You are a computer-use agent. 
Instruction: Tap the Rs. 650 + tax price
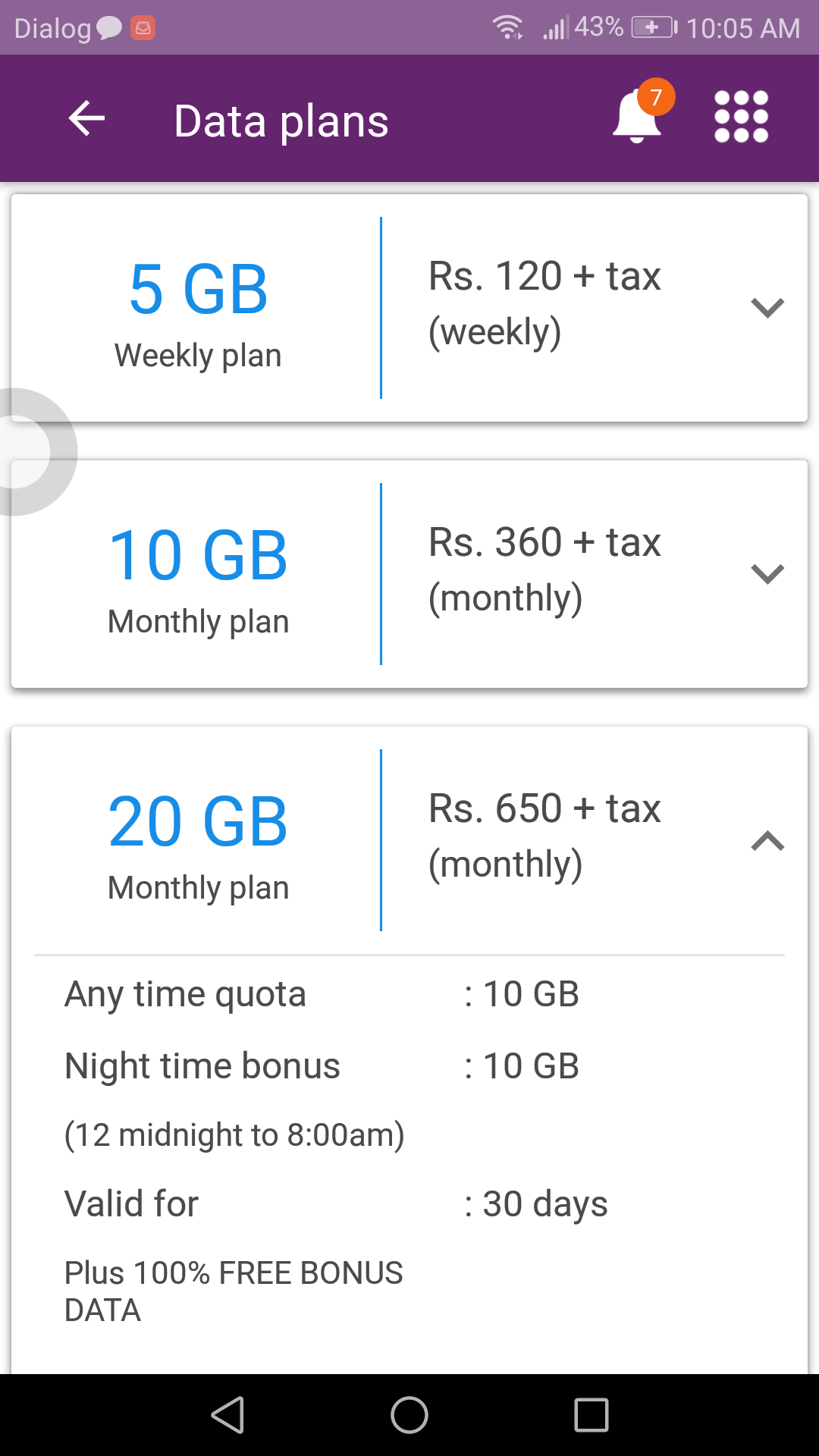[544, 808]
